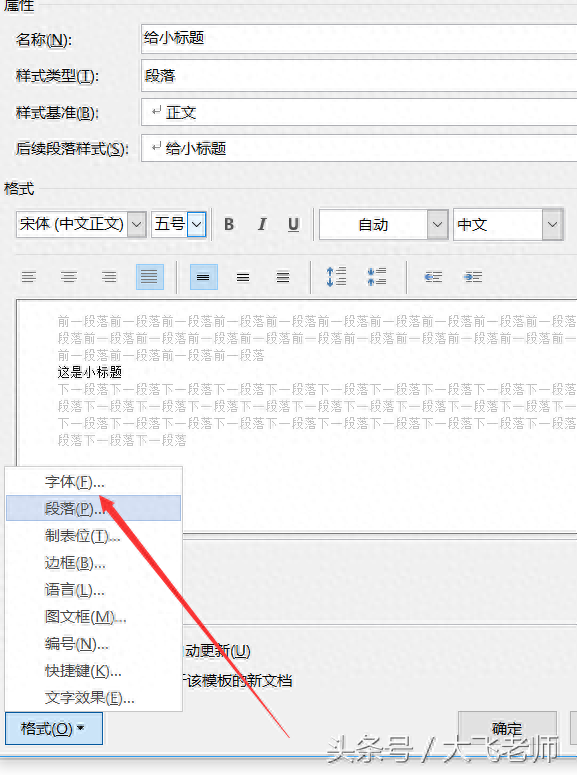Screen dimensions: 577x775
Task: Select single line spacing icon
Action: pyautogui.click(x=203, y=277)
